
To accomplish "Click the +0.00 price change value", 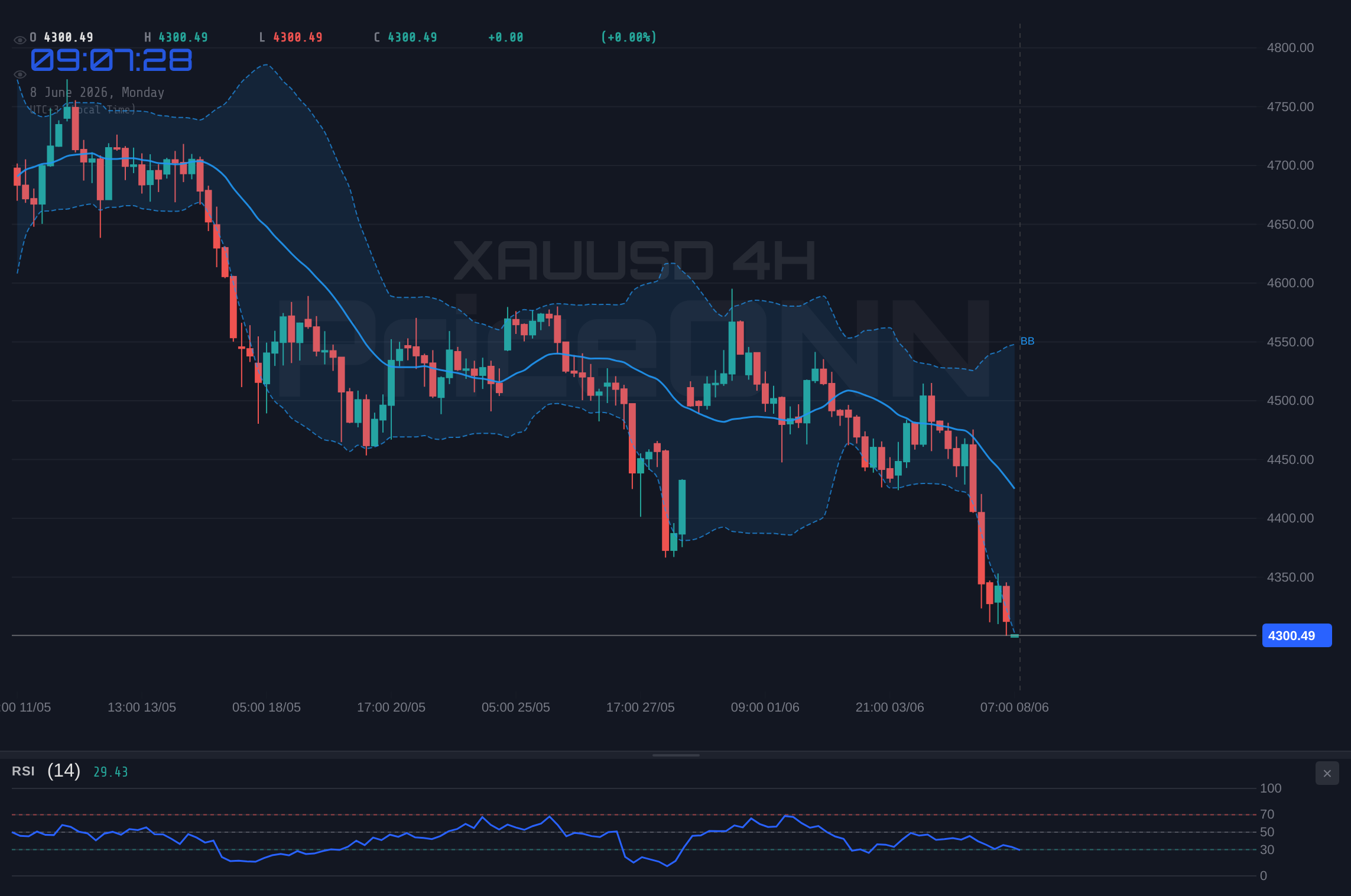I will pos(506,37).
